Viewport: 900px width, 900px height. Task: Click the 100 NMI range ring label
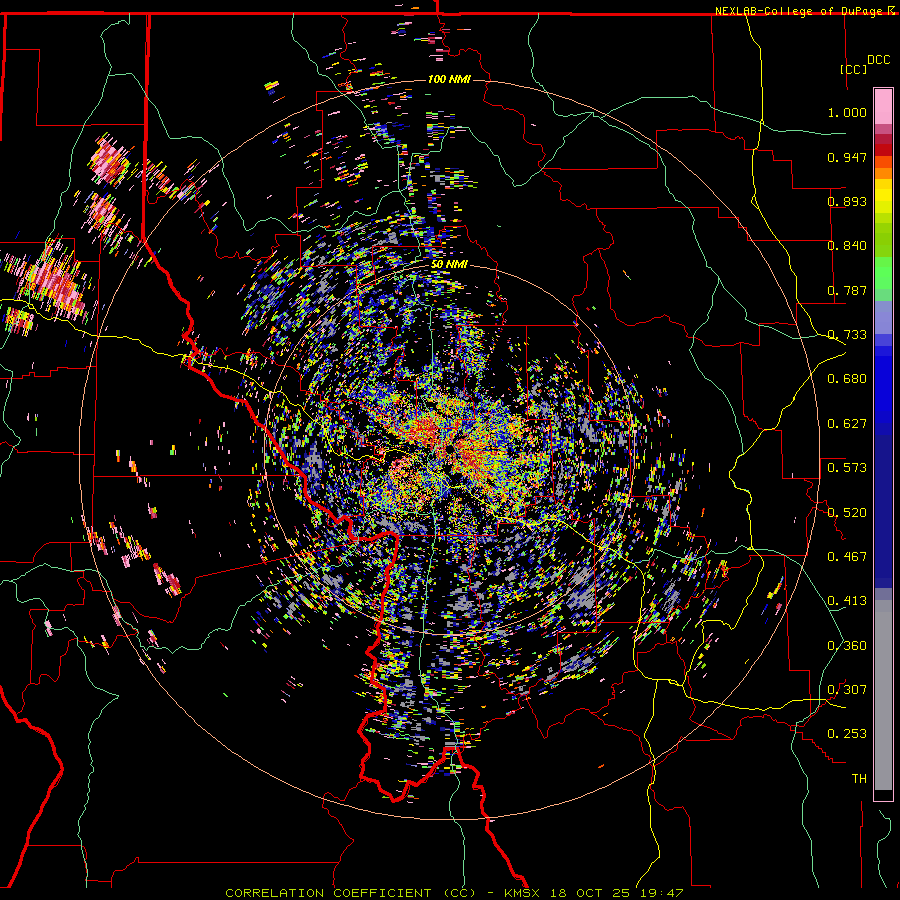(x=449, y=79)
